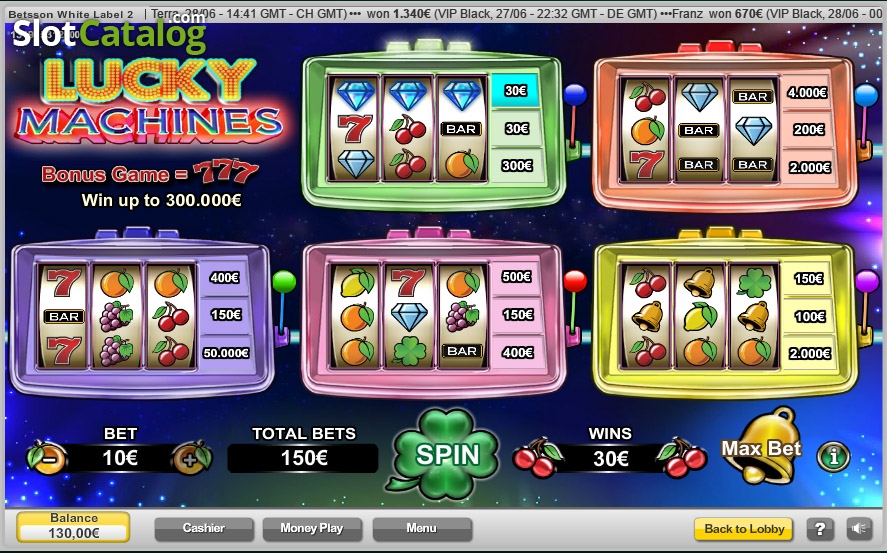Open game info via green i icon
Viewport: 887px width, 553px height.
(x=833, y=456)
